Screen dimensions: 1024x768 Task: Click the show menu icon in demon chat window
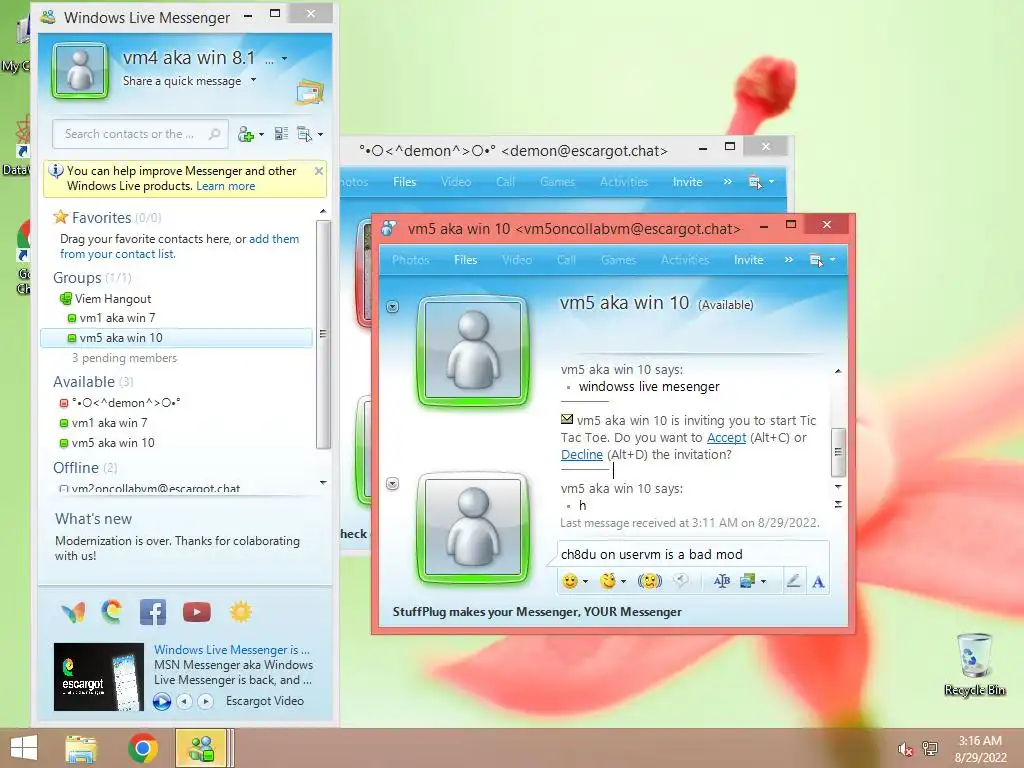click(755, 182)
